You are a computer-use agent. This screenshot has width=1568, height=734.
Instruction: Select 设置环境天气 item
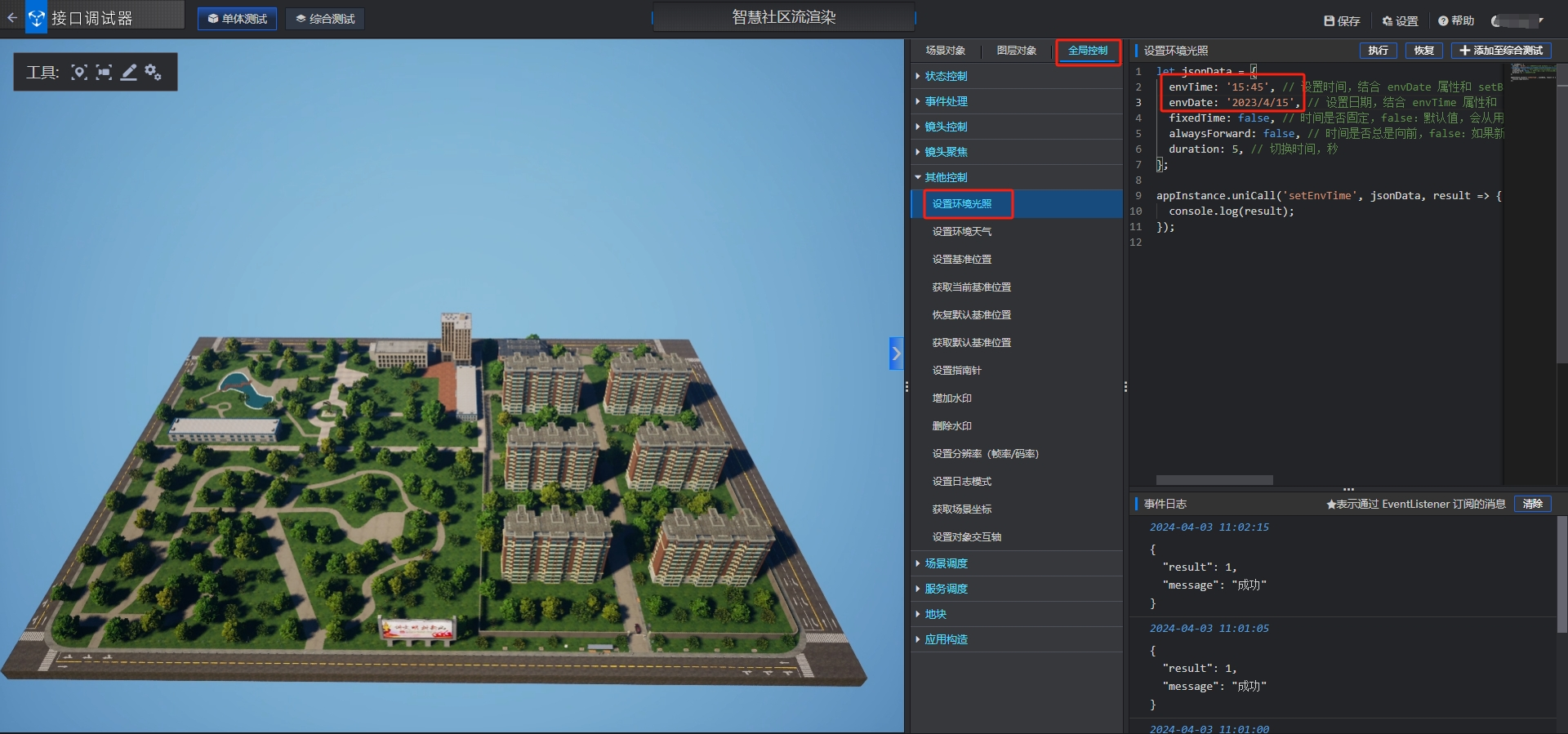coord(1017,232)
